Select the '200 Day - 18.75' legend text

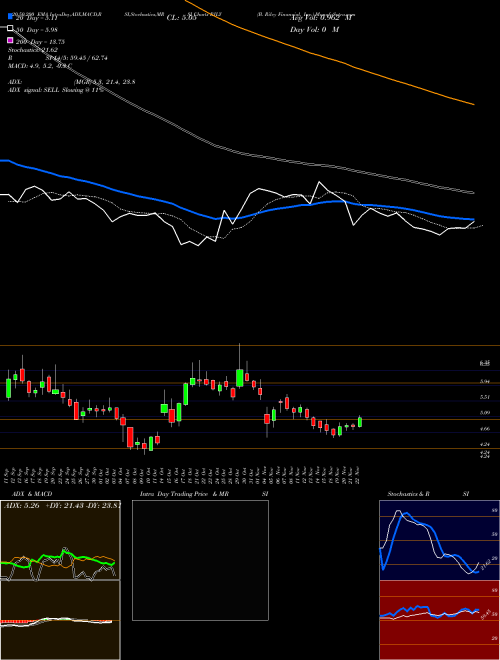click(x=40, y=42)
